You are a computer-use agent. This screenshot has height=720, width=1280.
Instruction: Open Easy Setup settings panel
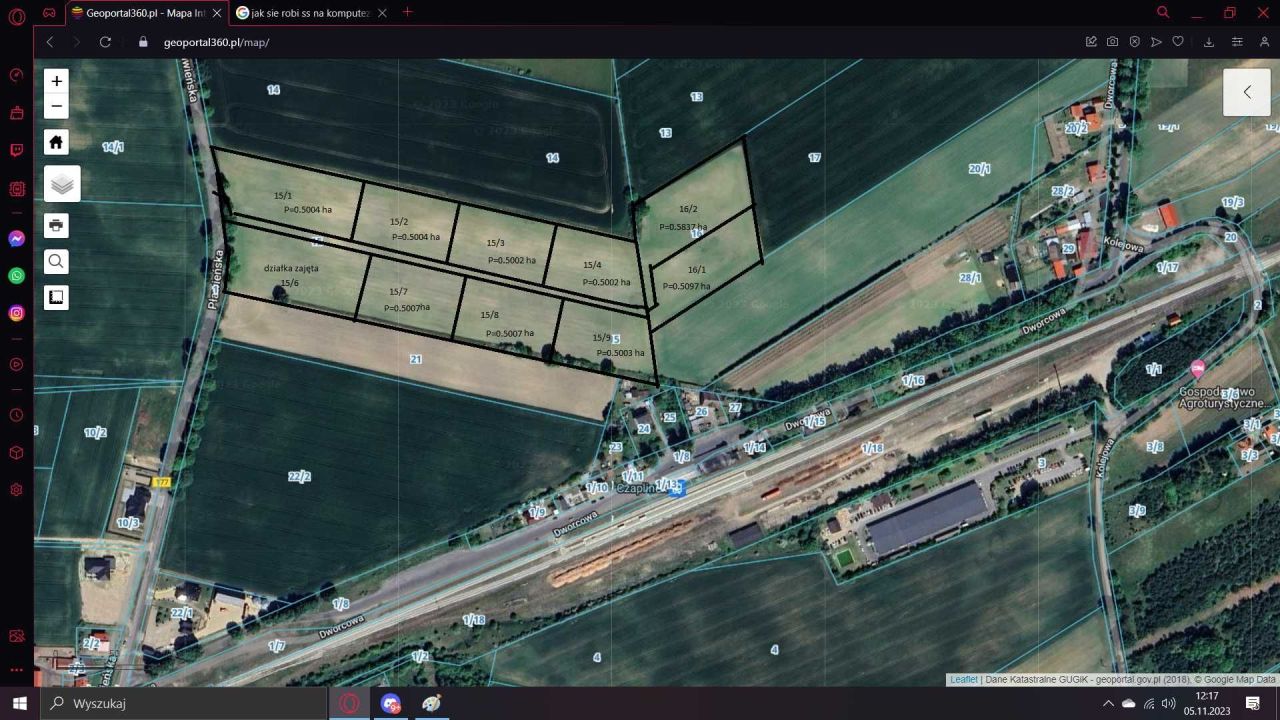pyautogui.click(x=1237, y=42)
